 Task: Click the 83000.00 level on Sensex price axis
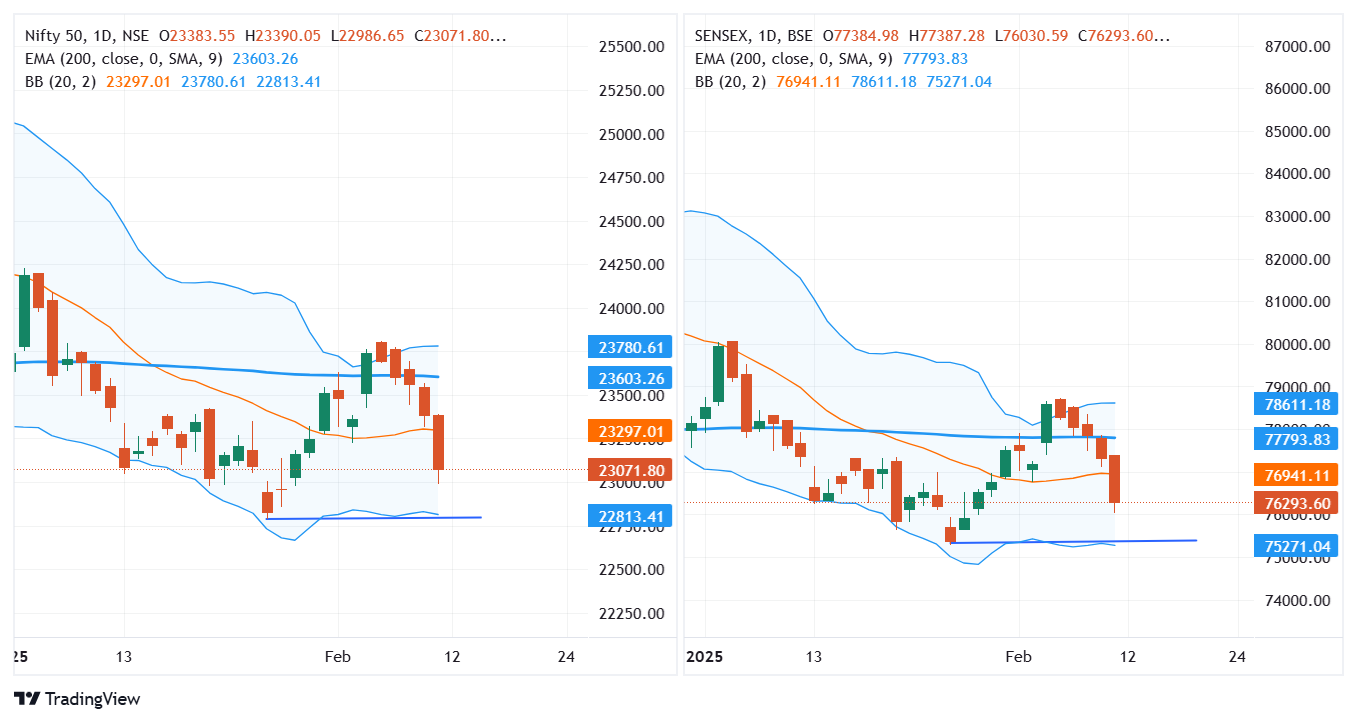tap(1297, 216)
